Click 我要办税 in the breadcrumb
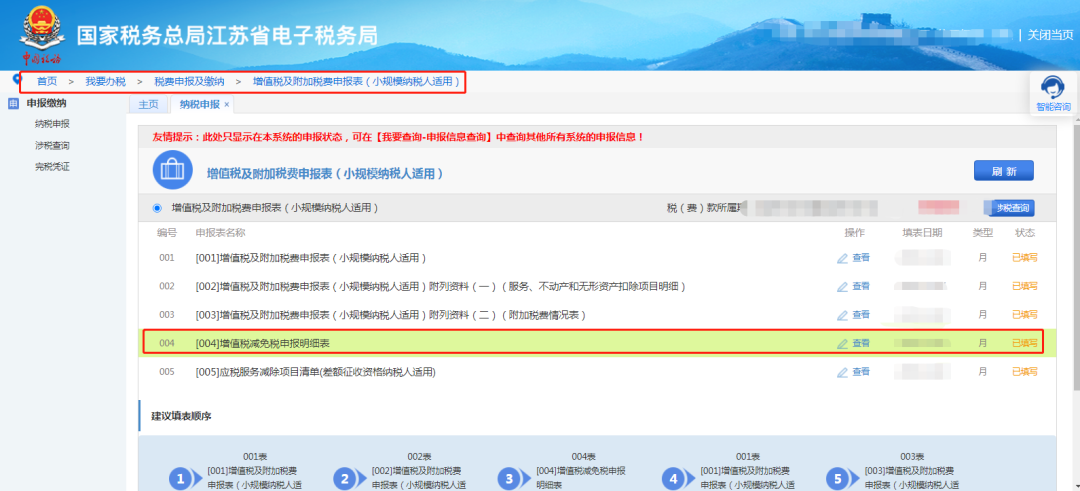Viewport: 1080px width, 491px height. 105,81
